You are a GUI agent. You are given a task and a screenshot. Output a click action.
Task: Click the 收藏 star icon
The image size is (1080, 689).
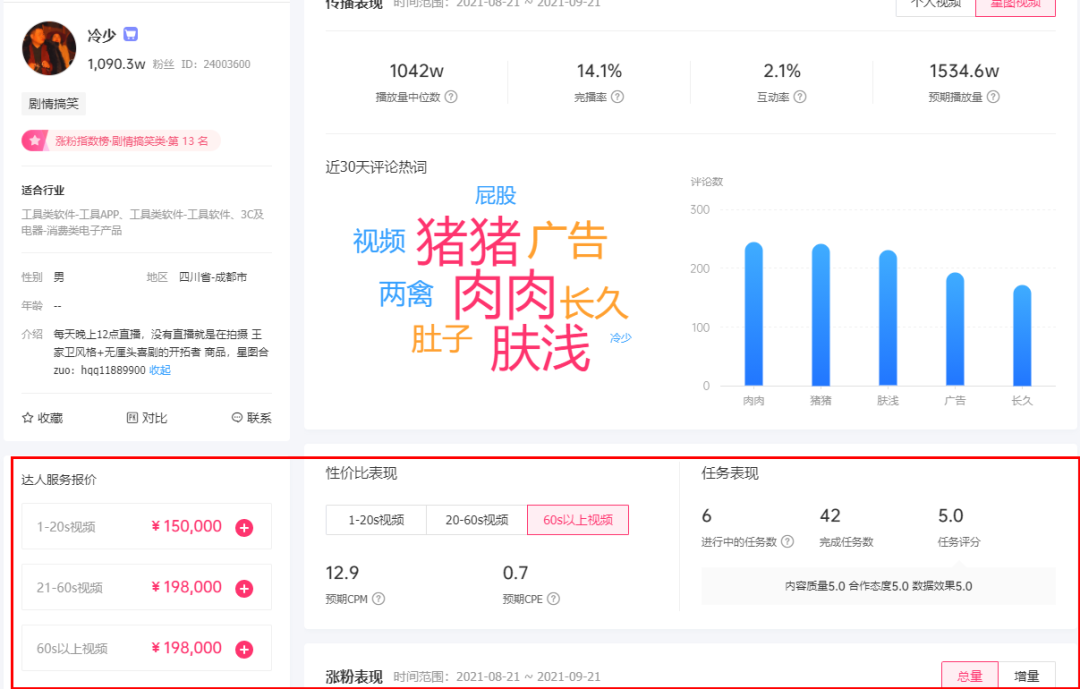[28, 418]
